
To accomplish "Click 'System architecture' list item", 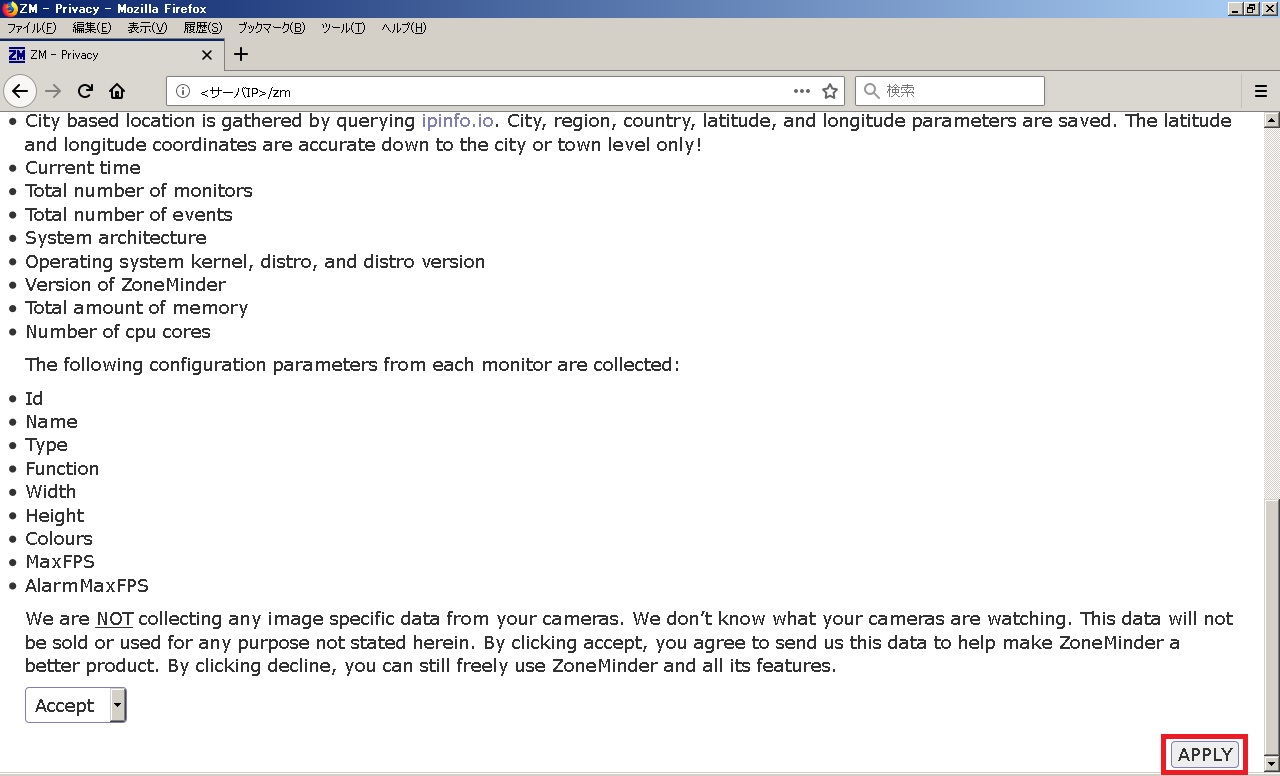I will point(116,238).
